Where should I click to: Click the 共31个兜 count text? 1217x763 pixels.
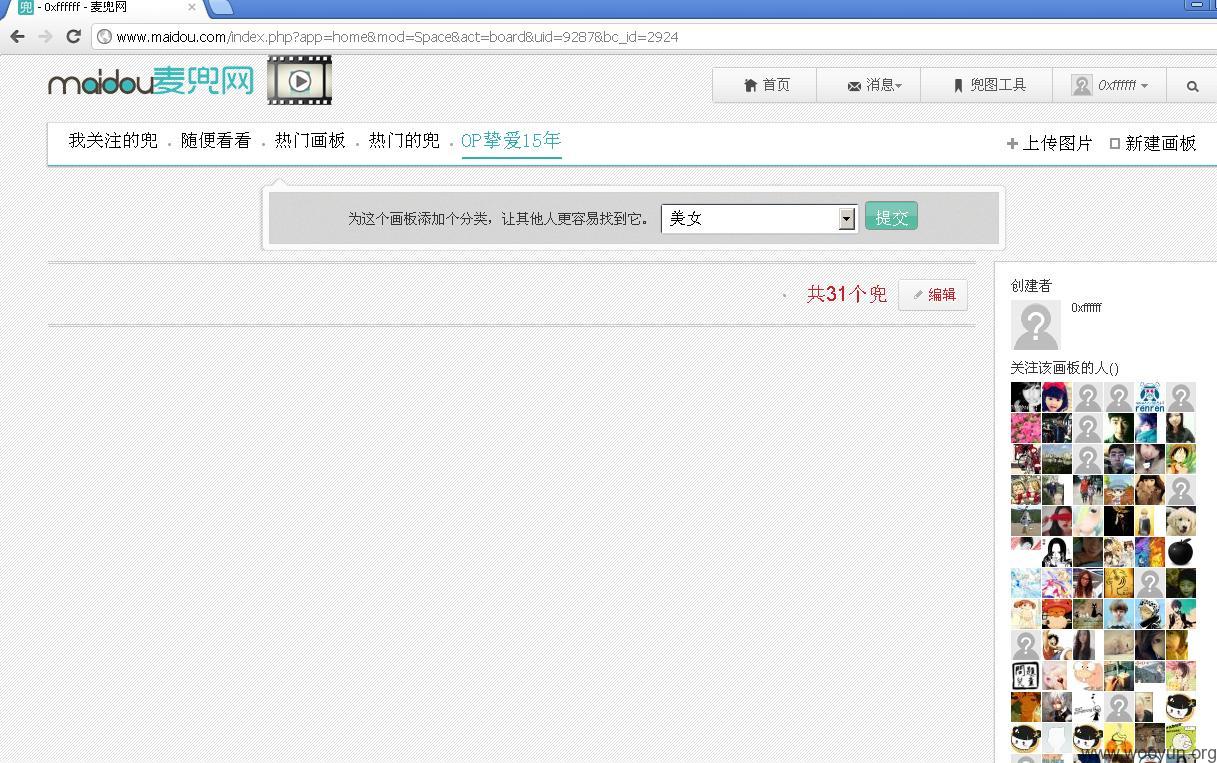click(x=847, y=294)
